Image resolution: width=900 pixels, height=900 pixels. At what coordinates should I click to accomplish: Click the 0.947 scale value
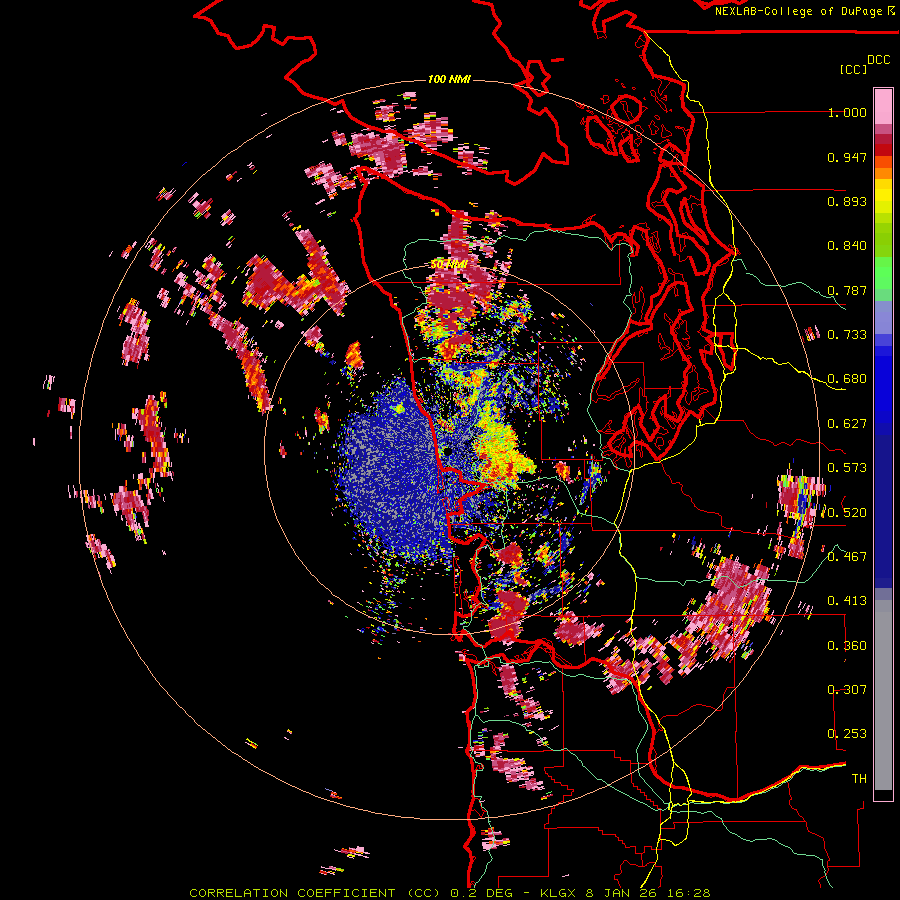pyautogui.click(x=847, y=157)
